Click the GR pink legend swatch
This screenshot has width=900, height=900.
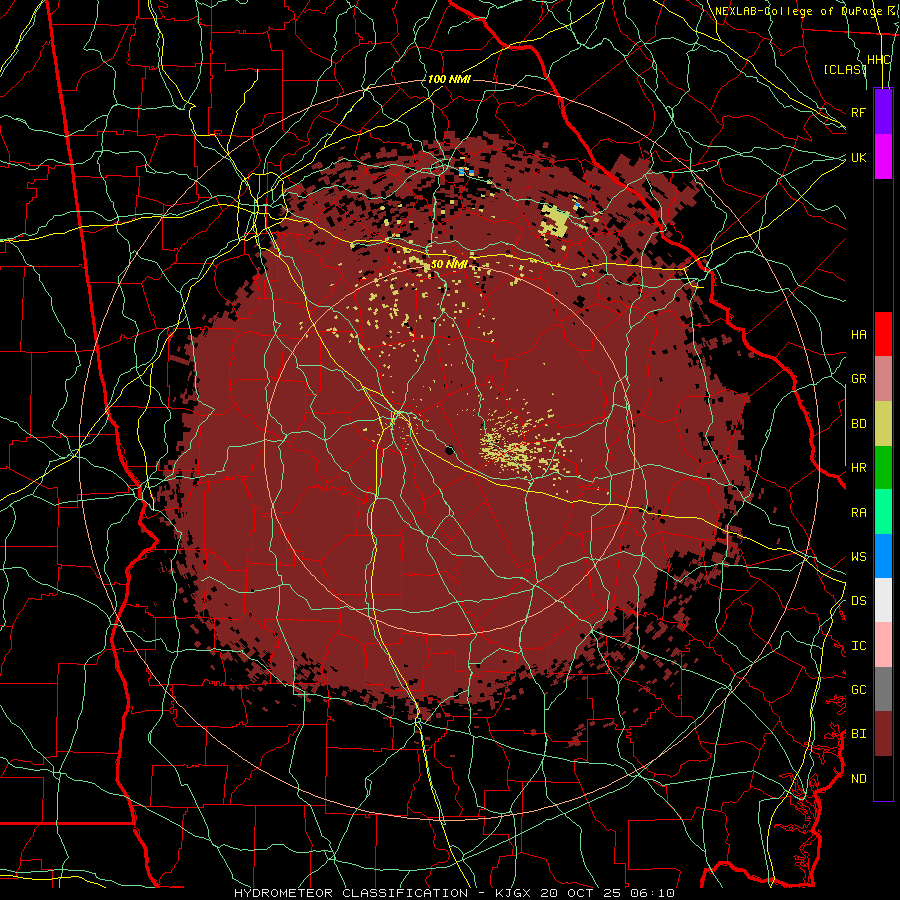[x=883, y=379]
